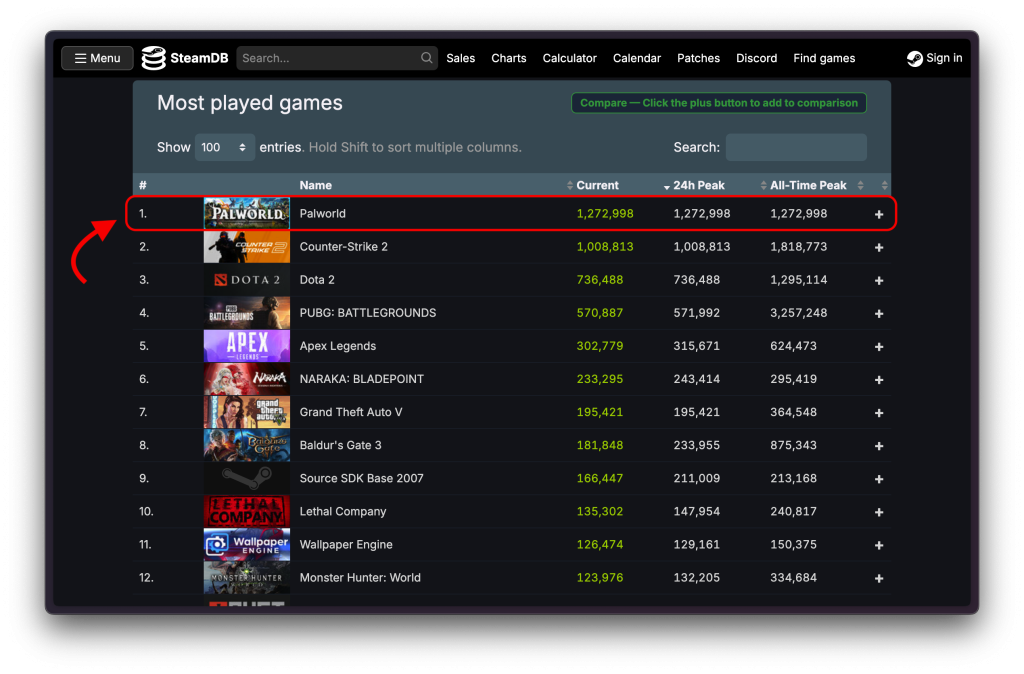Image resolution: width=1024 pixels, height=674 pixels.
Task: Click the Lethal Company thumbnail
Action: point(247,511)
